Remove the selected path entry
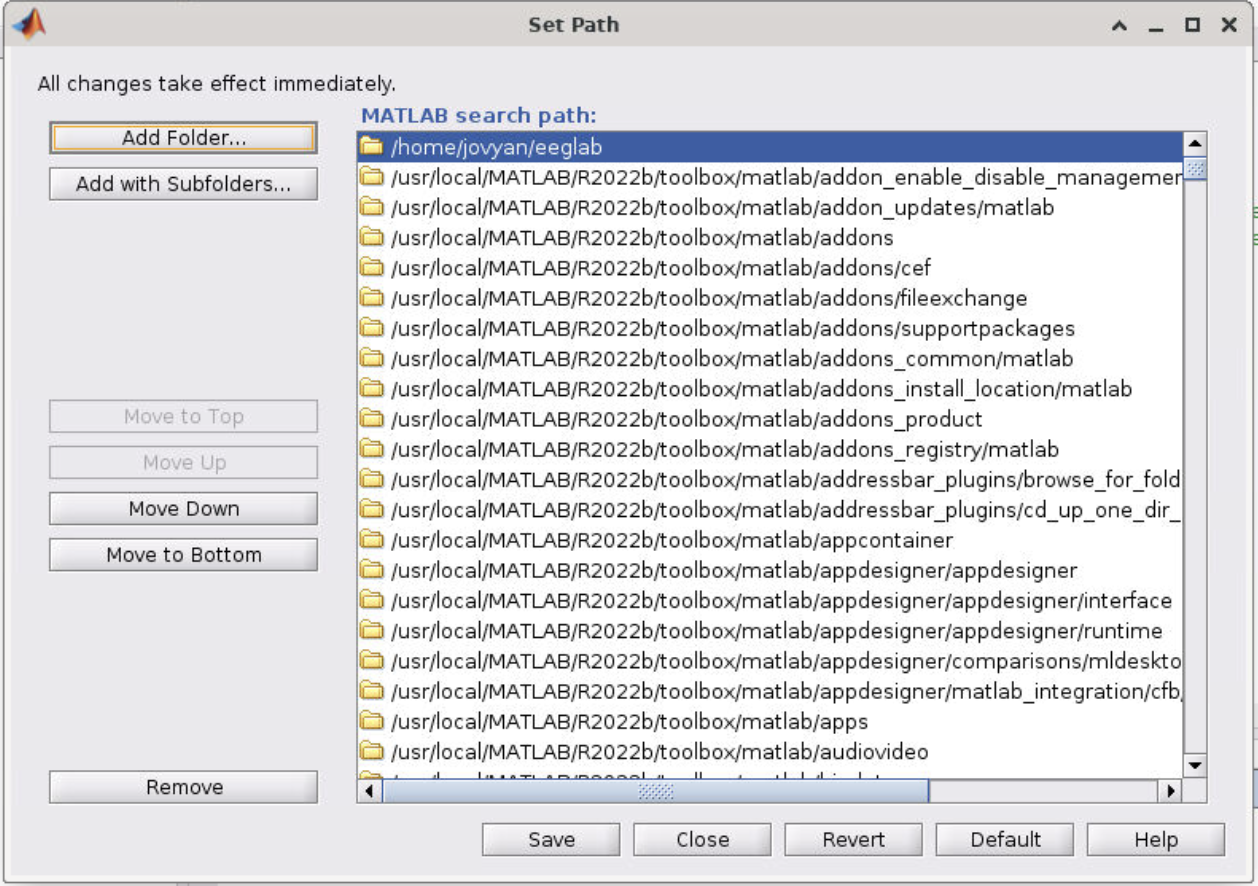The height and width of the screenshot is (886, 1258). (183, 787)
